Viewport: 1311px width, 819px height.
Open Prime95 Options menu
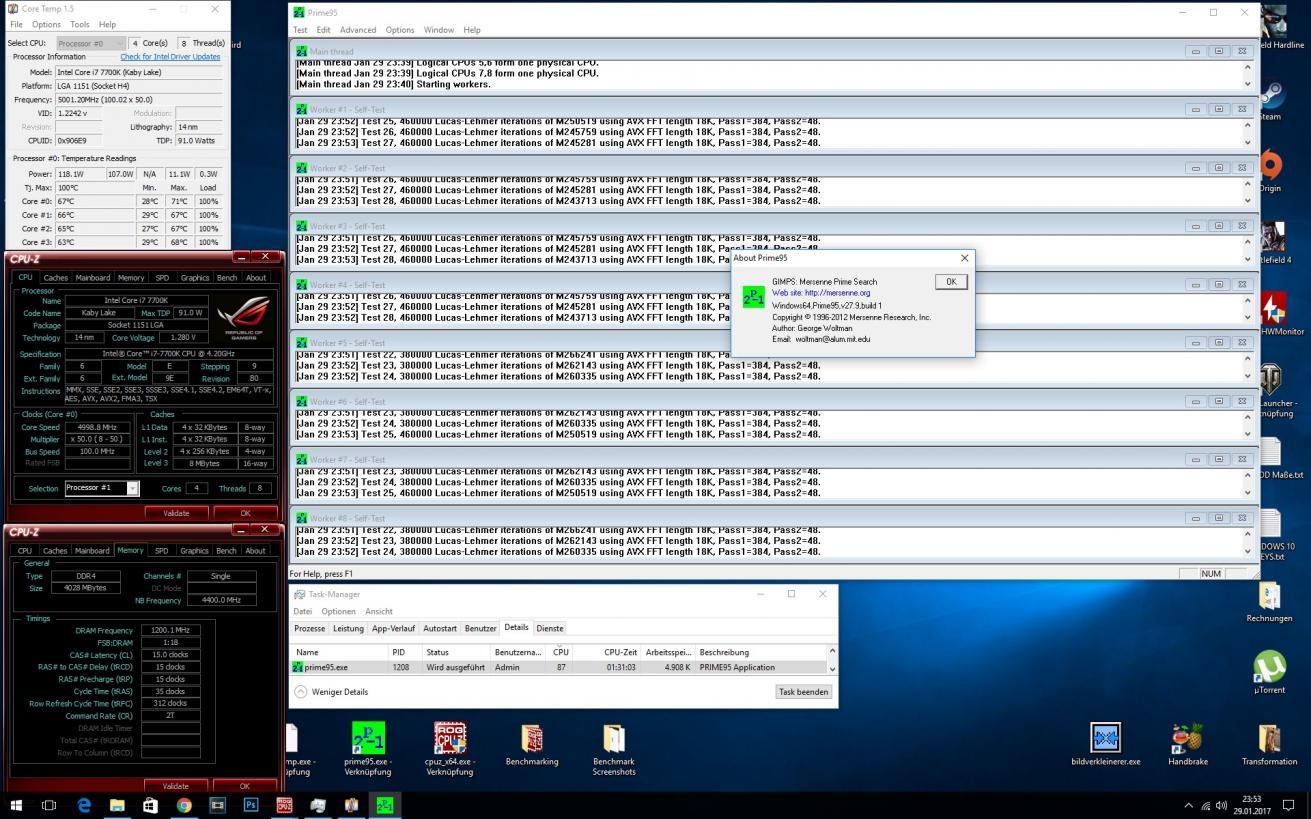pos(399,30)
